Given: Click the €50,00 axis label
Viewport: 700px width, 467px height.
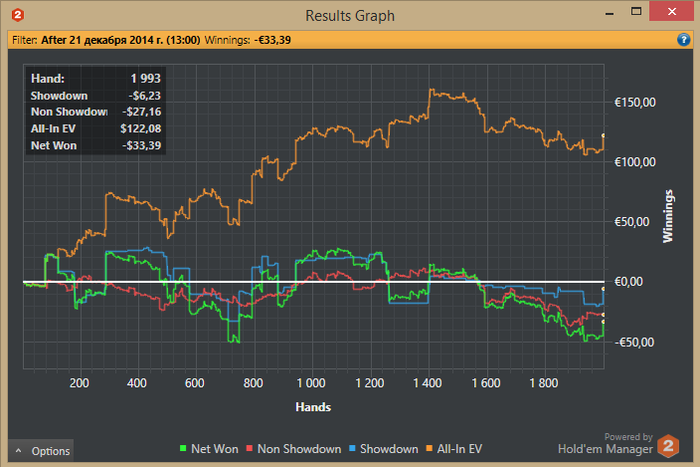Looking at the screenshot, I should click(632, 222).
